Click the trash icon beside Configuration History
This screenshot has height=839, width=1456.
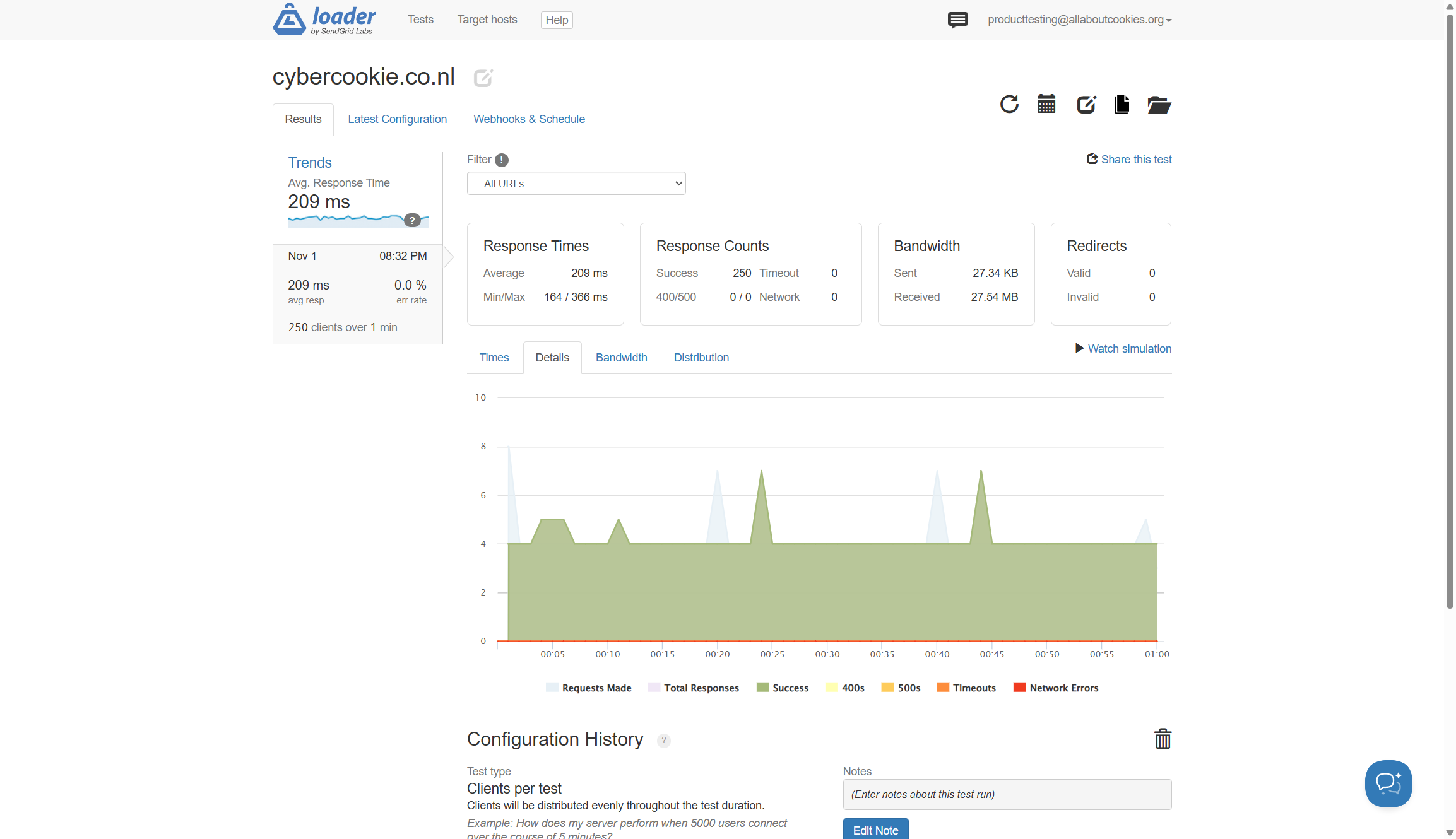click(1163, 739)
